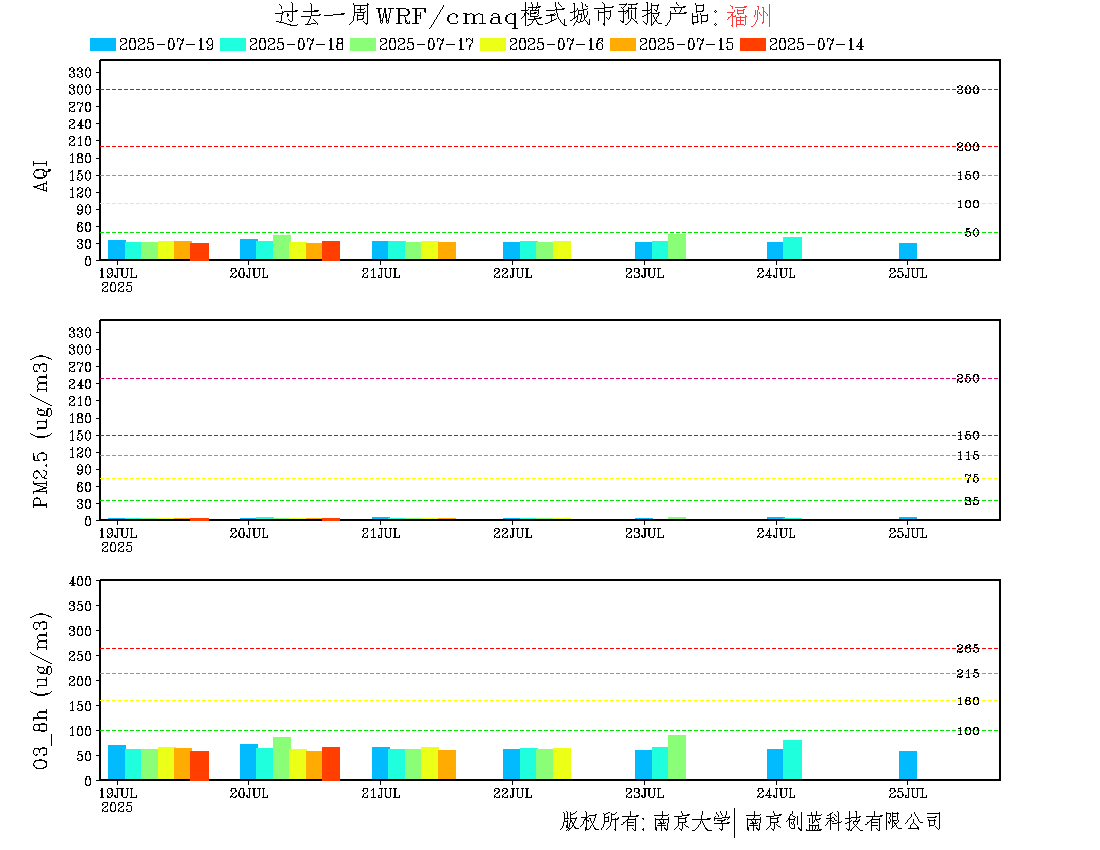Screen dimensions: 1100x850
Task: Click the PM2.5 (ug/m3) y-axis label
Action: (41, 431)
